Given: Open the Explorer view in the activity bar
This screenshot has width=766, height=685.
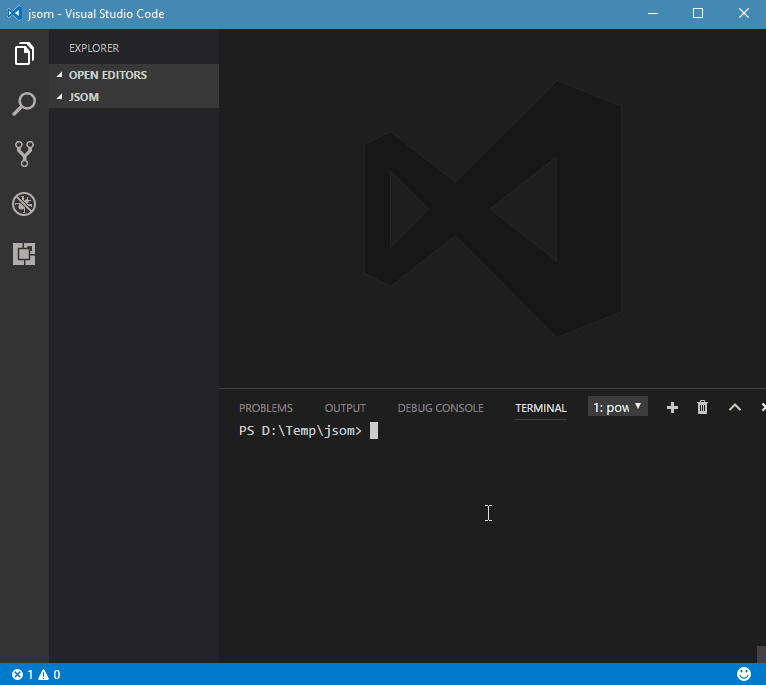Looking at the screenshot, I should pos(24,53).
